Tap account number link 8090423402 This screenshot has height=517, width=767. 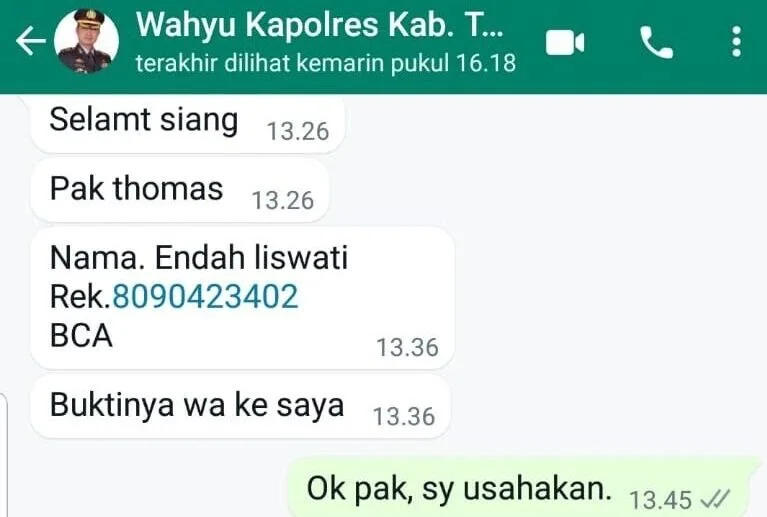coord(205,296)
